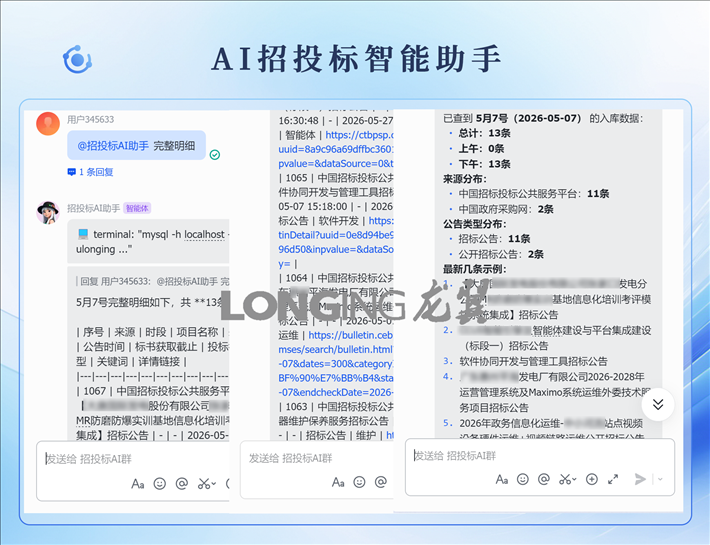The width and height of the screenshot is (710, 545).
Task: Click the 用户345633 username label
Action: (91, 120)
